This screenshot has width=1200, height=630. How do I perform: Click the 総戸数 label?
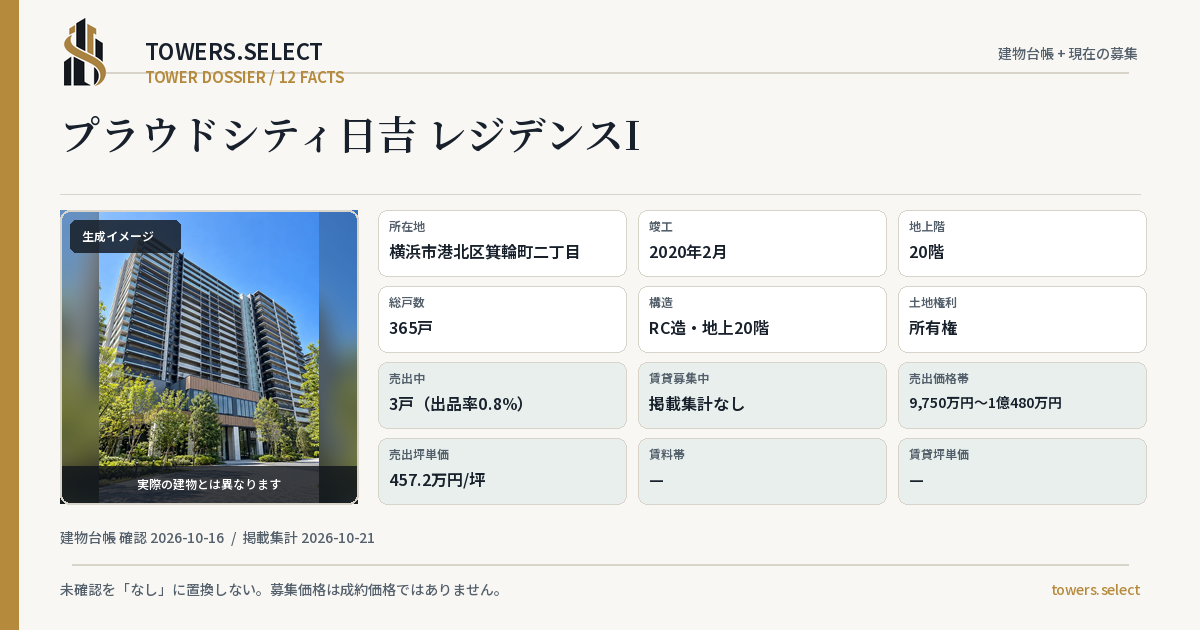coord(407,303)
